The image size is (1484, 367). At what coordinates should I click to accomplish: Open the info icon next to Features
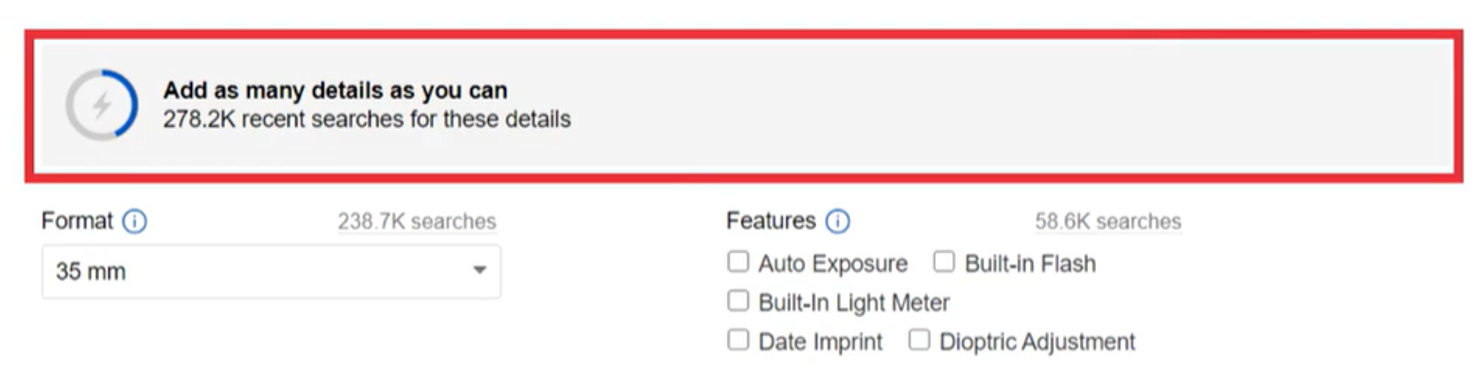coord(838,221)
